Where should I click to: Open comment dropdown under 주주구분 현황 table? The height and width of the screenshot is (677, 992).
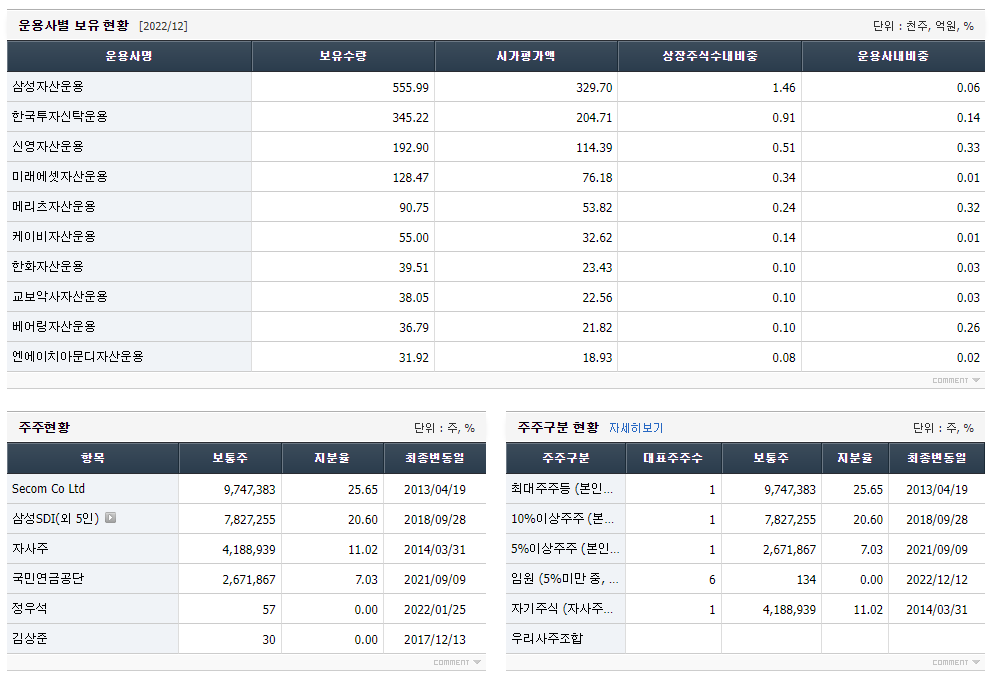(955, 662)
